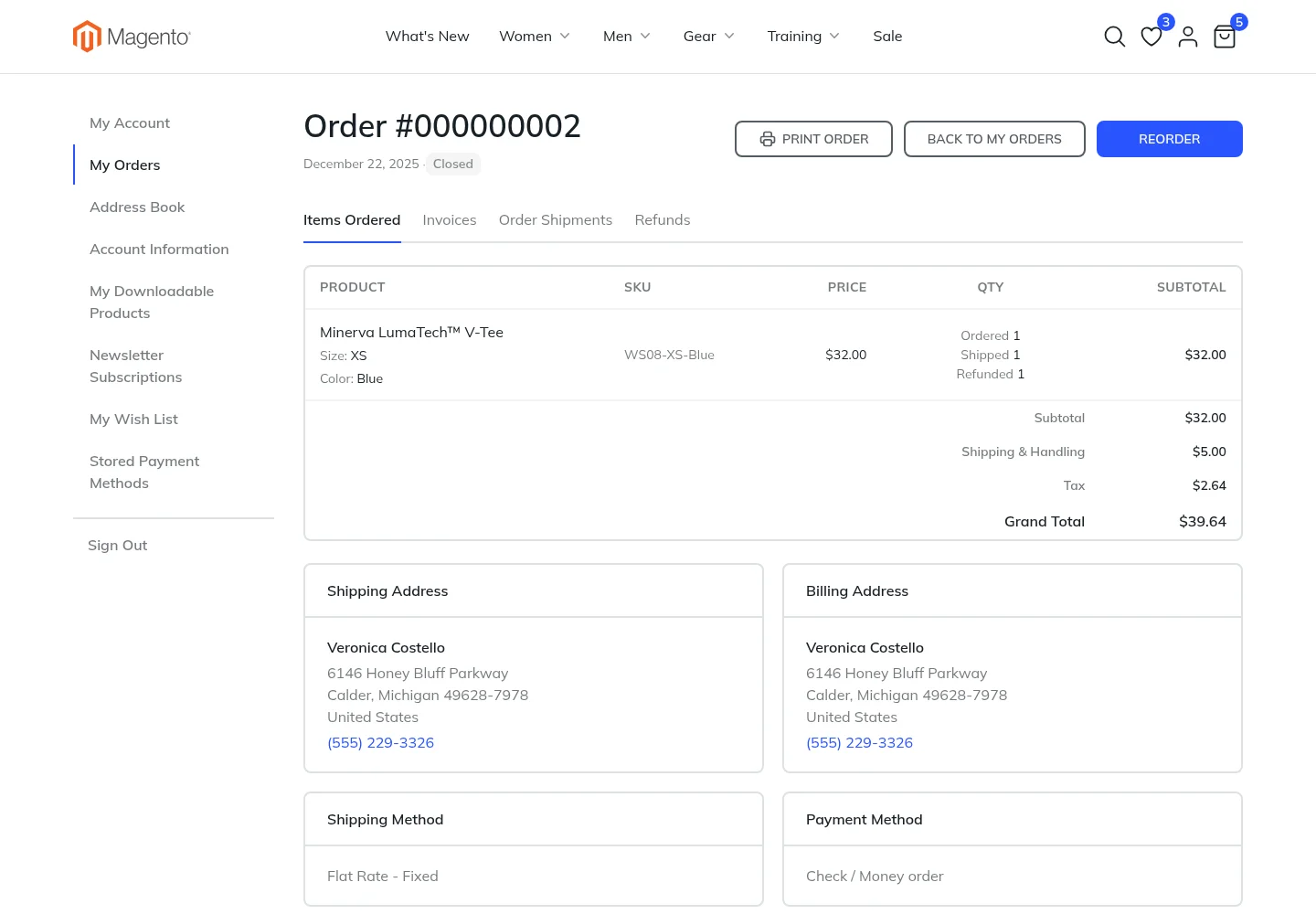Expand the Gear menu chevron
This screenshot has height=914, width=1316.
click(729, 36)
